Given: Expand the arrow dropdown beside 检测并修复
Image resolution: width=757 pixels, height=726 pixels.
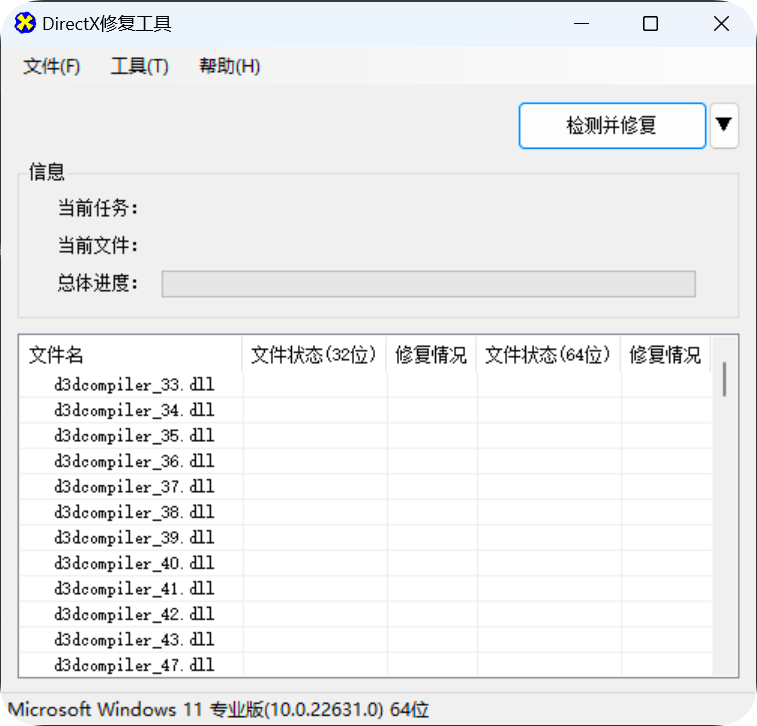Looking at the screenshot, I should point(724,126).
